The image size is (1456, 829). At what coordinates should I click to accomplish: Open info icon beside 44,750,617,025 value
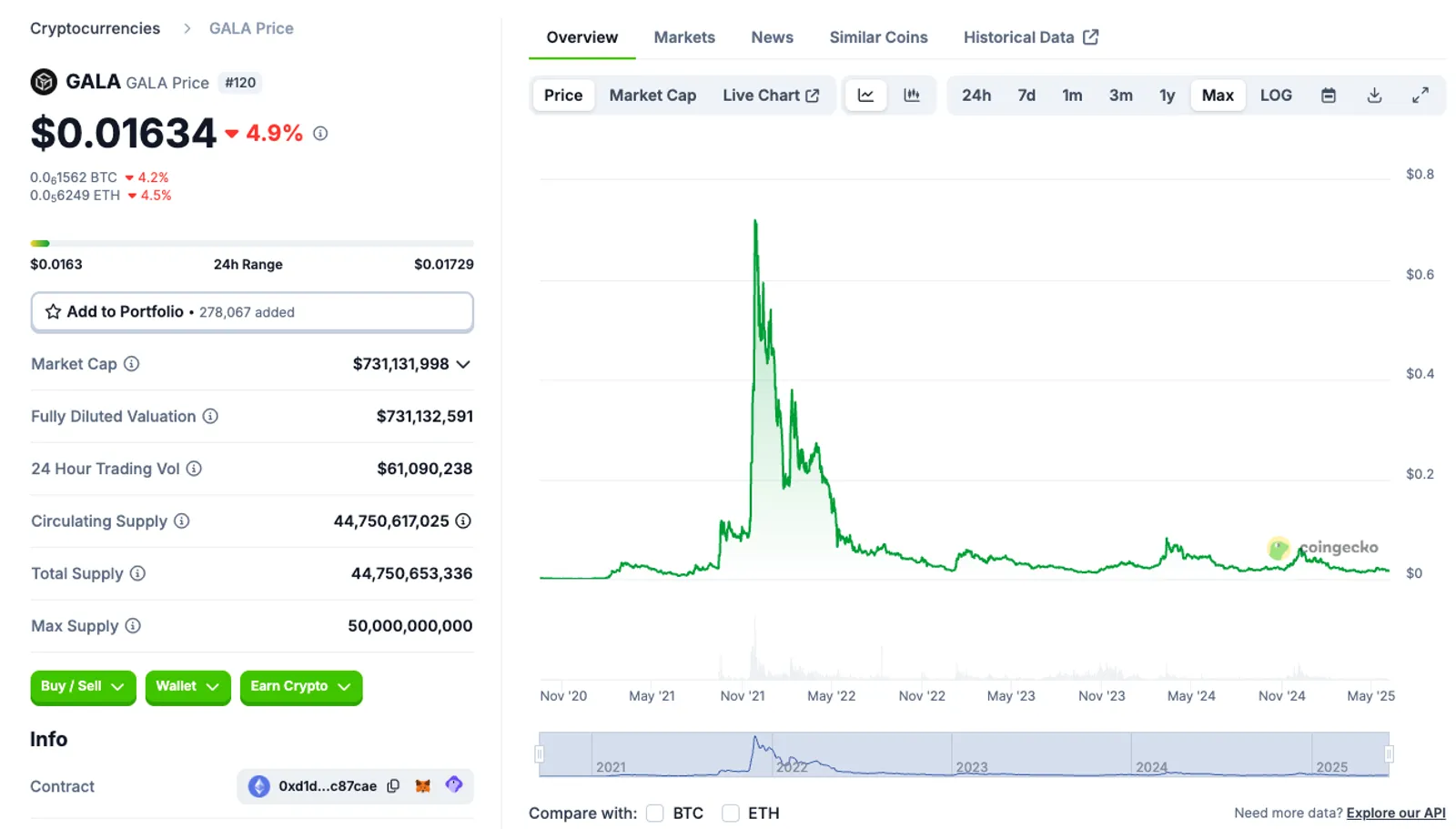click(463, 521)
